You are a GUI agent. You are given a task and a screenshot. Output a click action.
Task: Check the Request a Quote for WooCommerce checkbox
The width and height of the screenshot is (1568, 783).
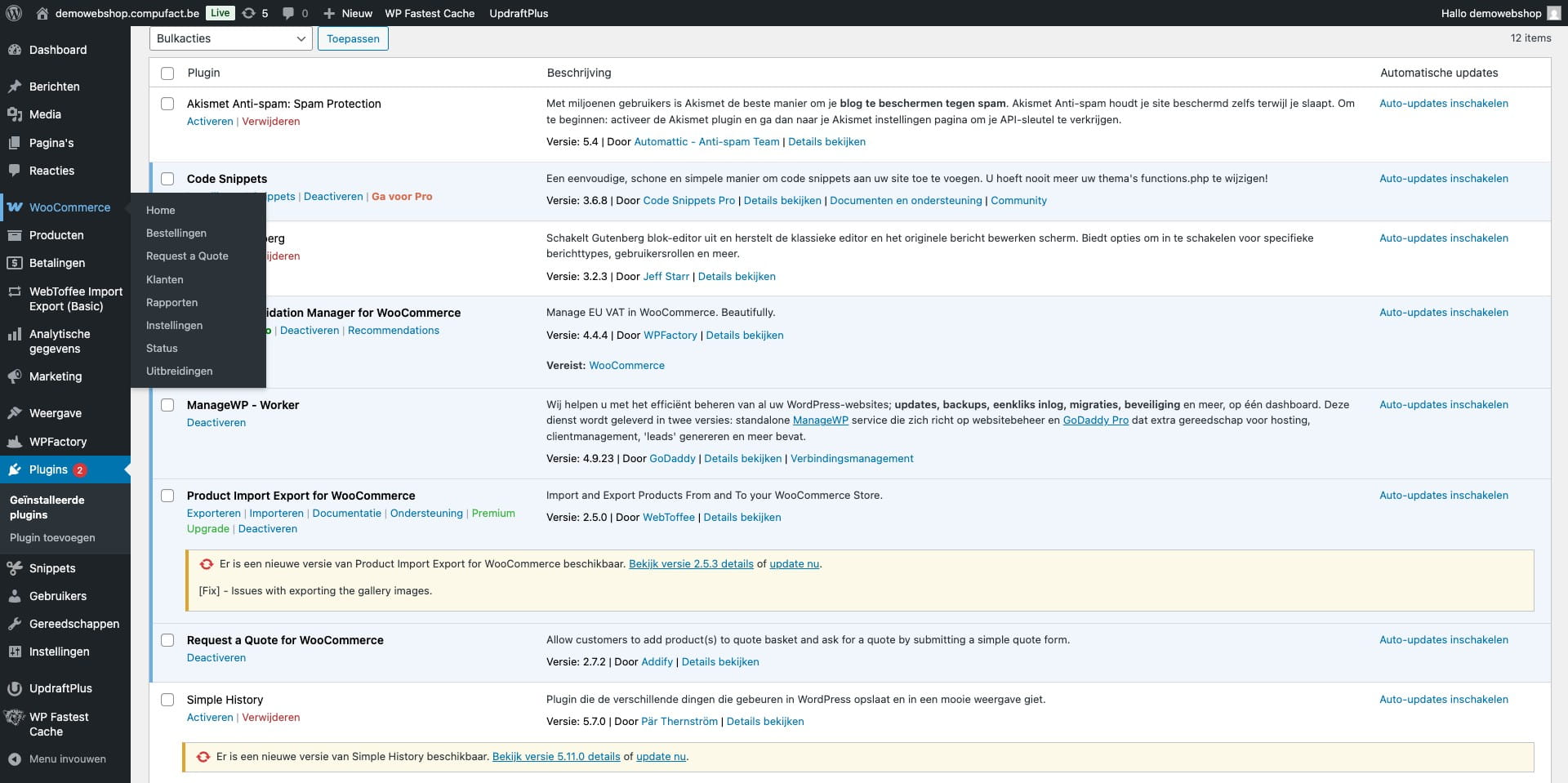tap(167, 640)
